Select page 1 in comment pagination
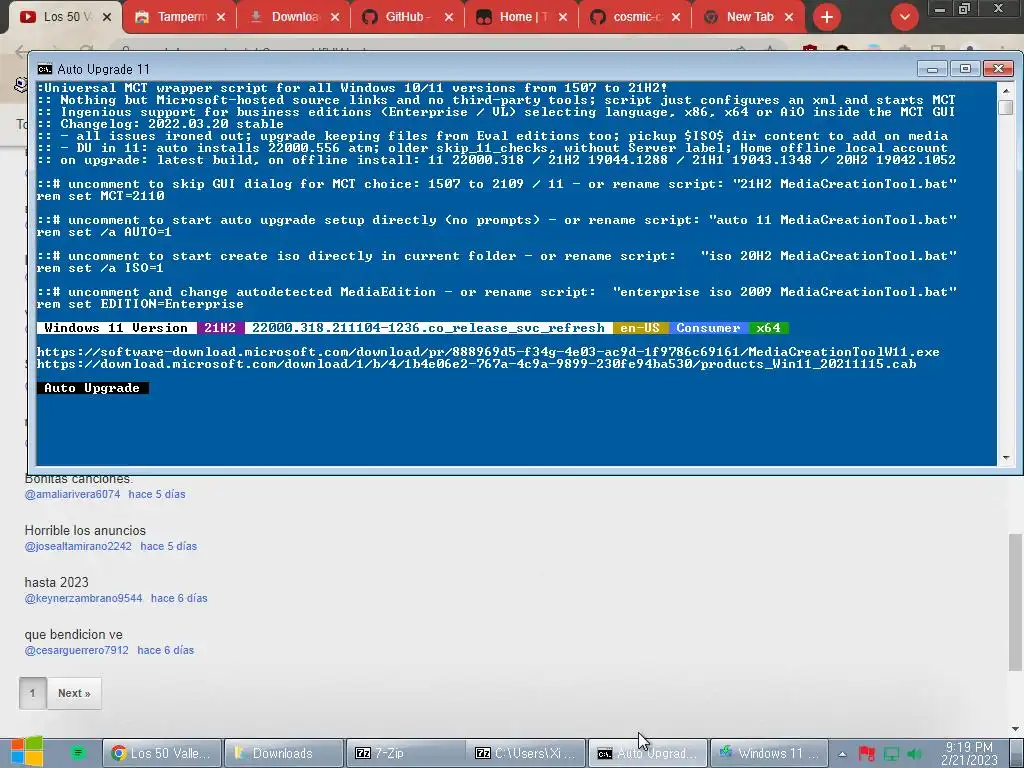The width and height of the screenshot is (1024, 768). tap(33, 693)
